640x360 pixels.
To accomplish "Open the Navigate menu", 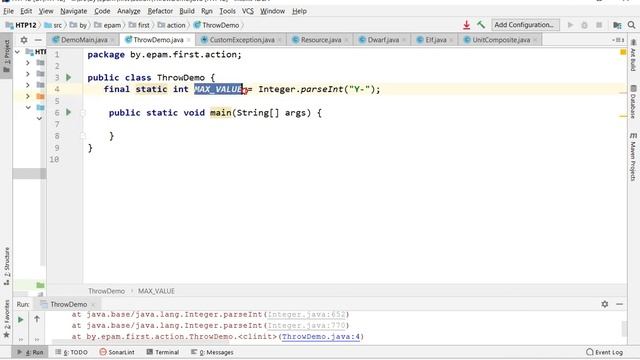I will point(73,11).
